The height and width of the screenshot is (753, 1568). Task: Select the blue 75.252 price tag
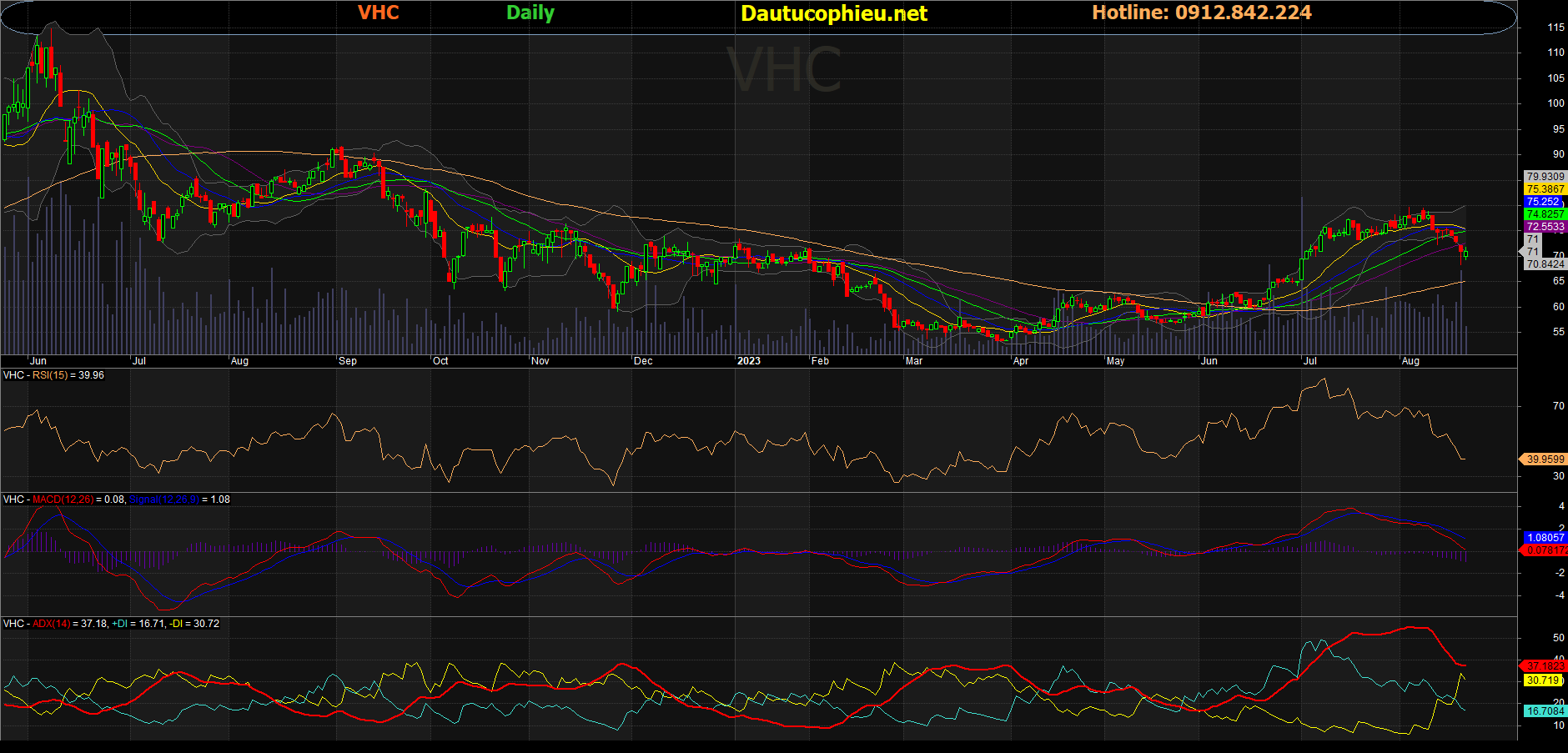(x=1543, y=202)
